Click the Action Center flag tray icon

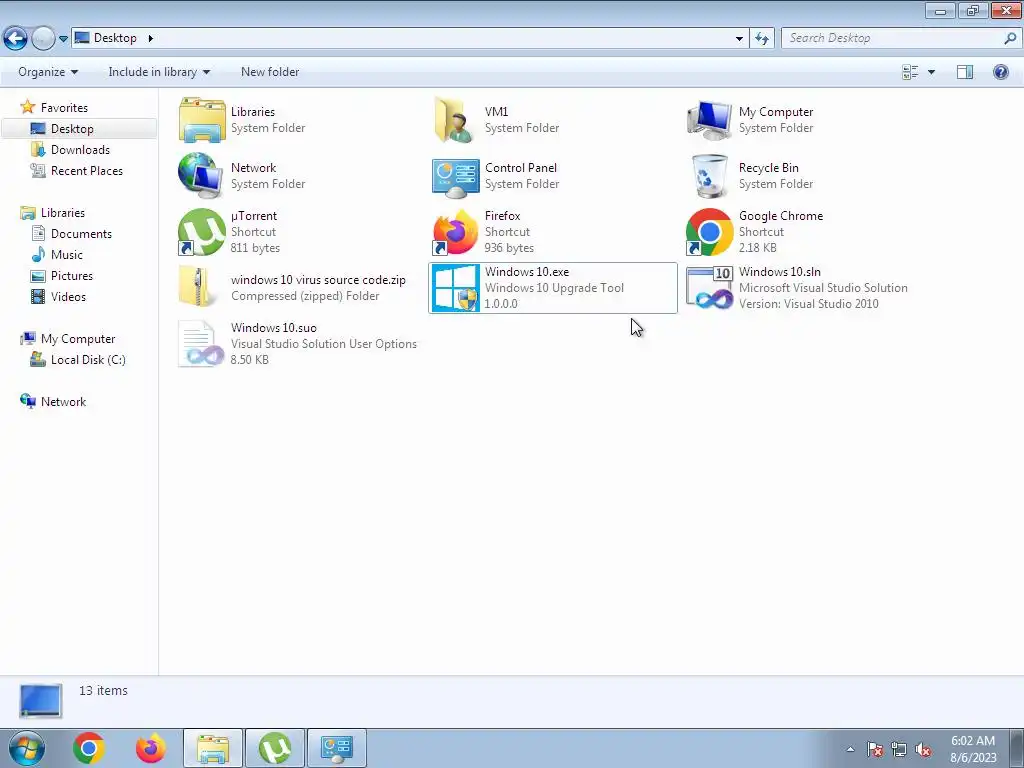874,749
